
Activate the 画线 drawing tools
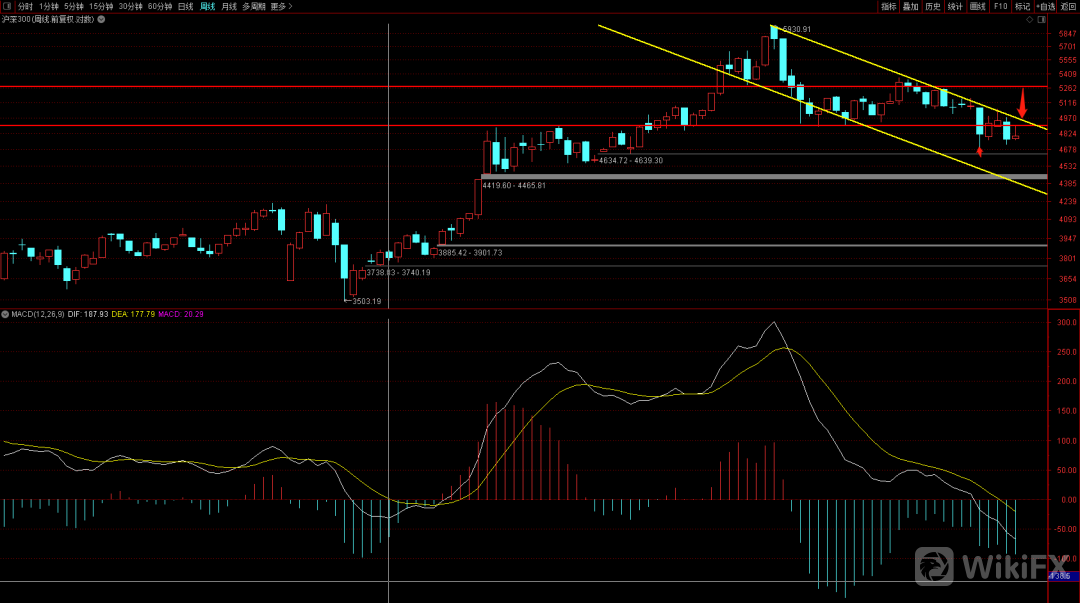coord(977,6)
